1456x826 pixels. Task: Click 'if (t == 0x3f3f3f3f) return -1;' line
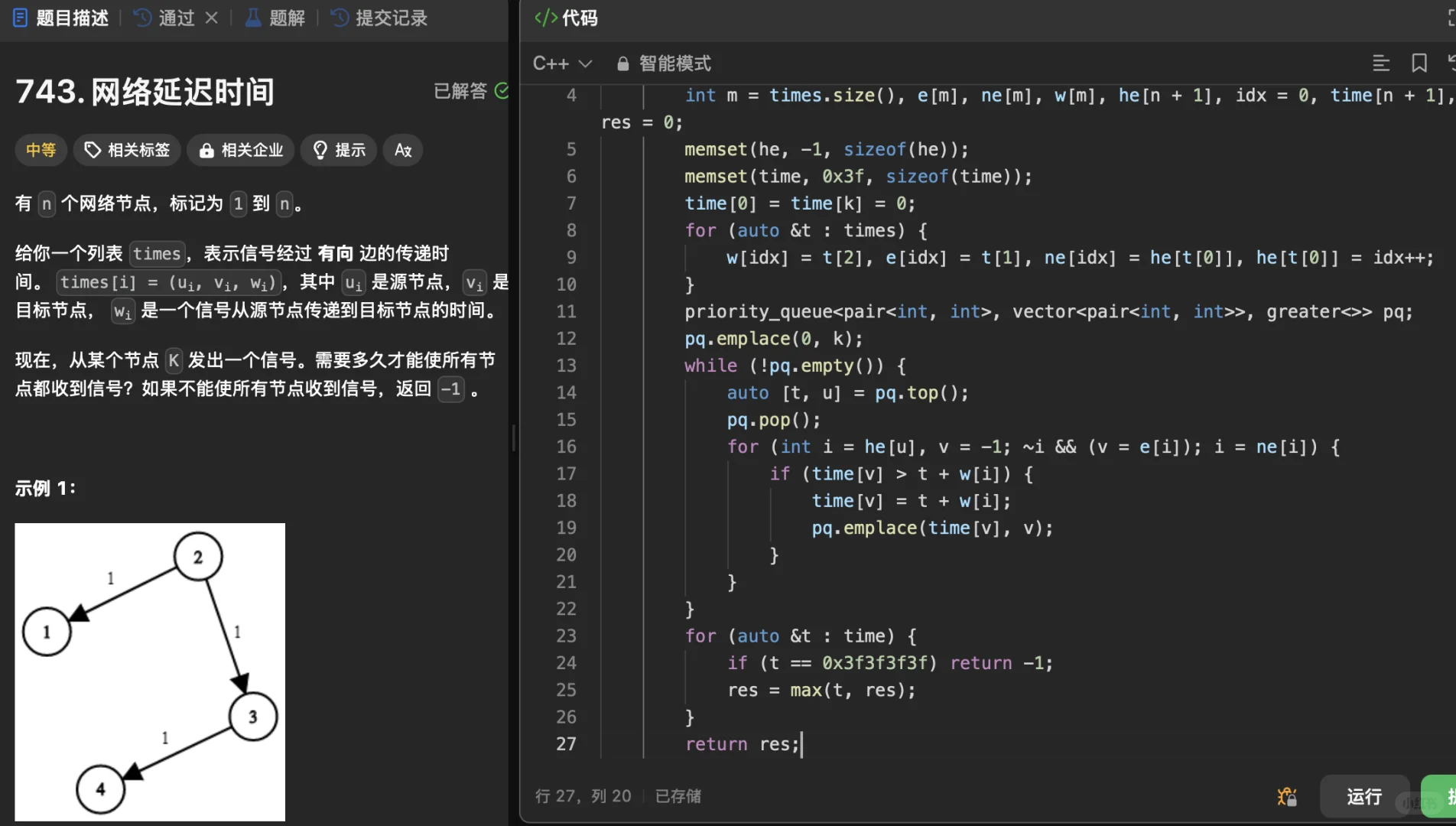(x=890, y=663)
